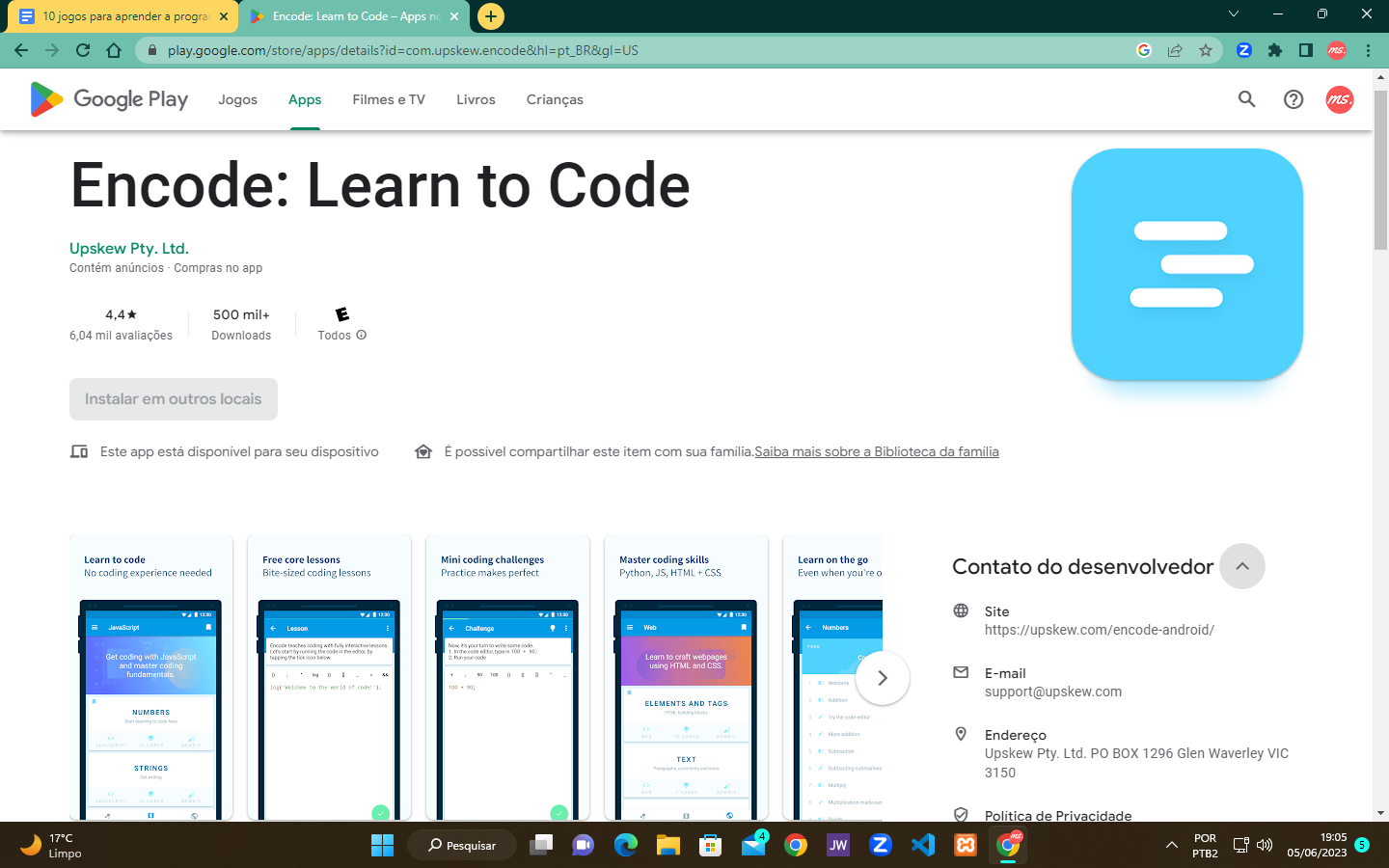Click the Google icon in the address bar
1389x868 pixels.
tap(1144, 50)
